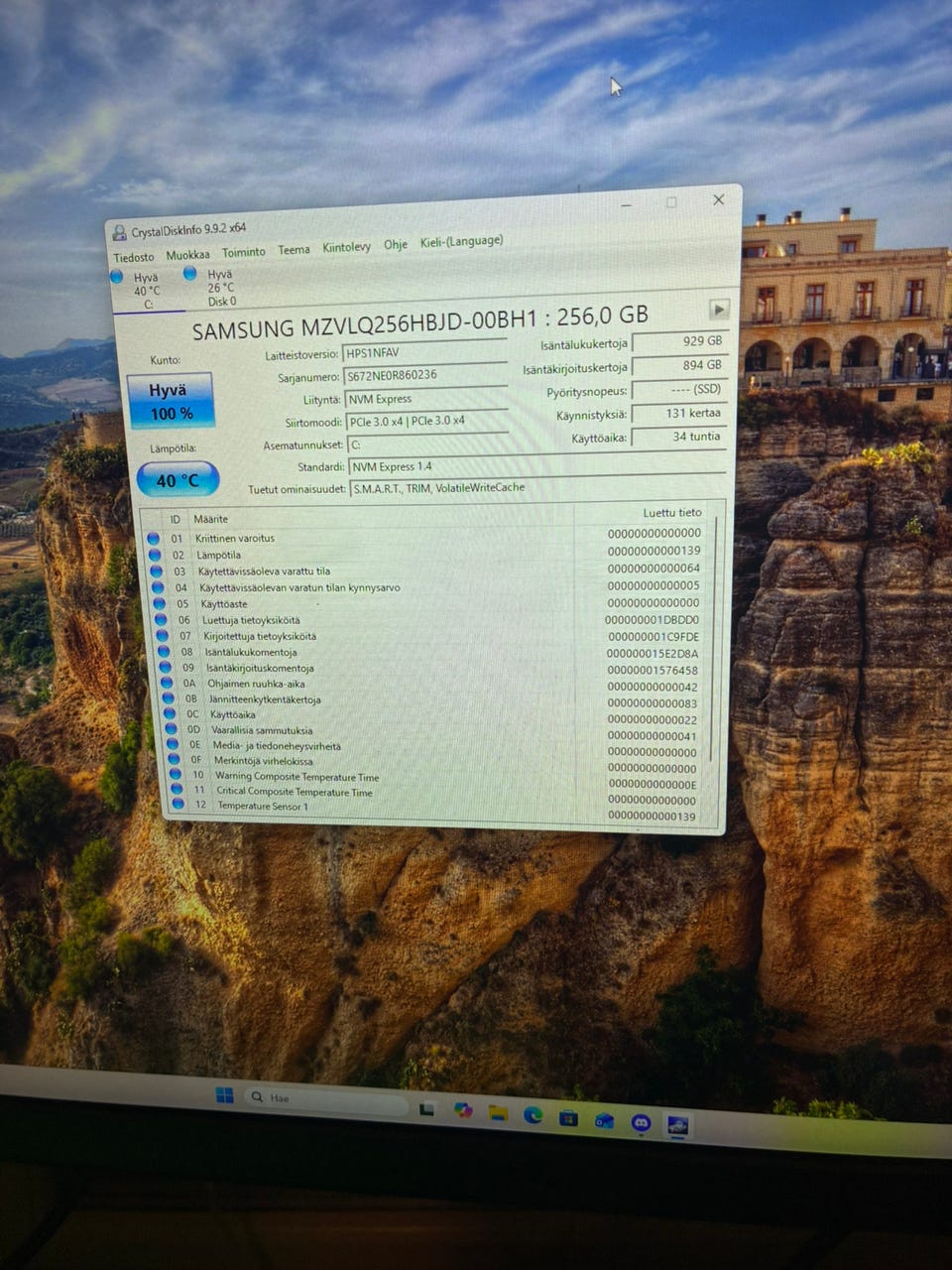This screenshot has height=1270, width=952.
Task: Click status dot for Käyttöaste row
Action: (x=159, y=603)
